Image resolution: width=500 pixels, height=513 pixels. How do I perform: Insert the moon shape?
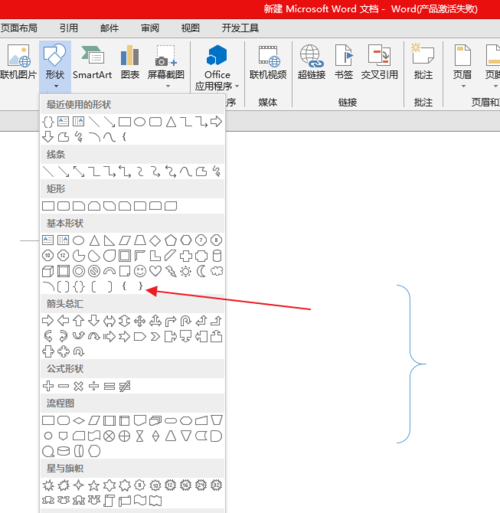point(201,271)
